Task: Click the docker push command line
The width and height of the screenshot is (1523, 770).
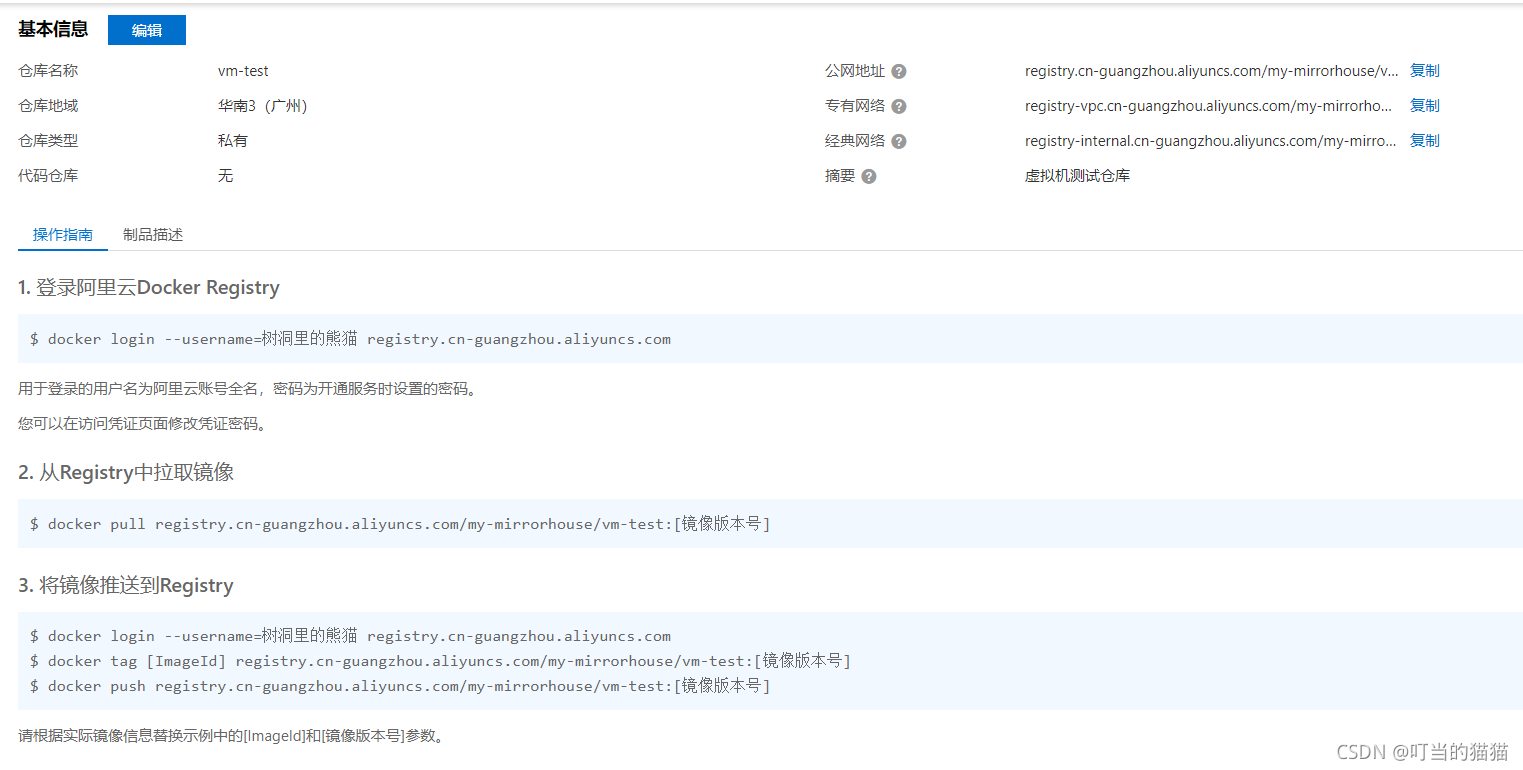Action: pyautogui.click(x=400, y=686)
